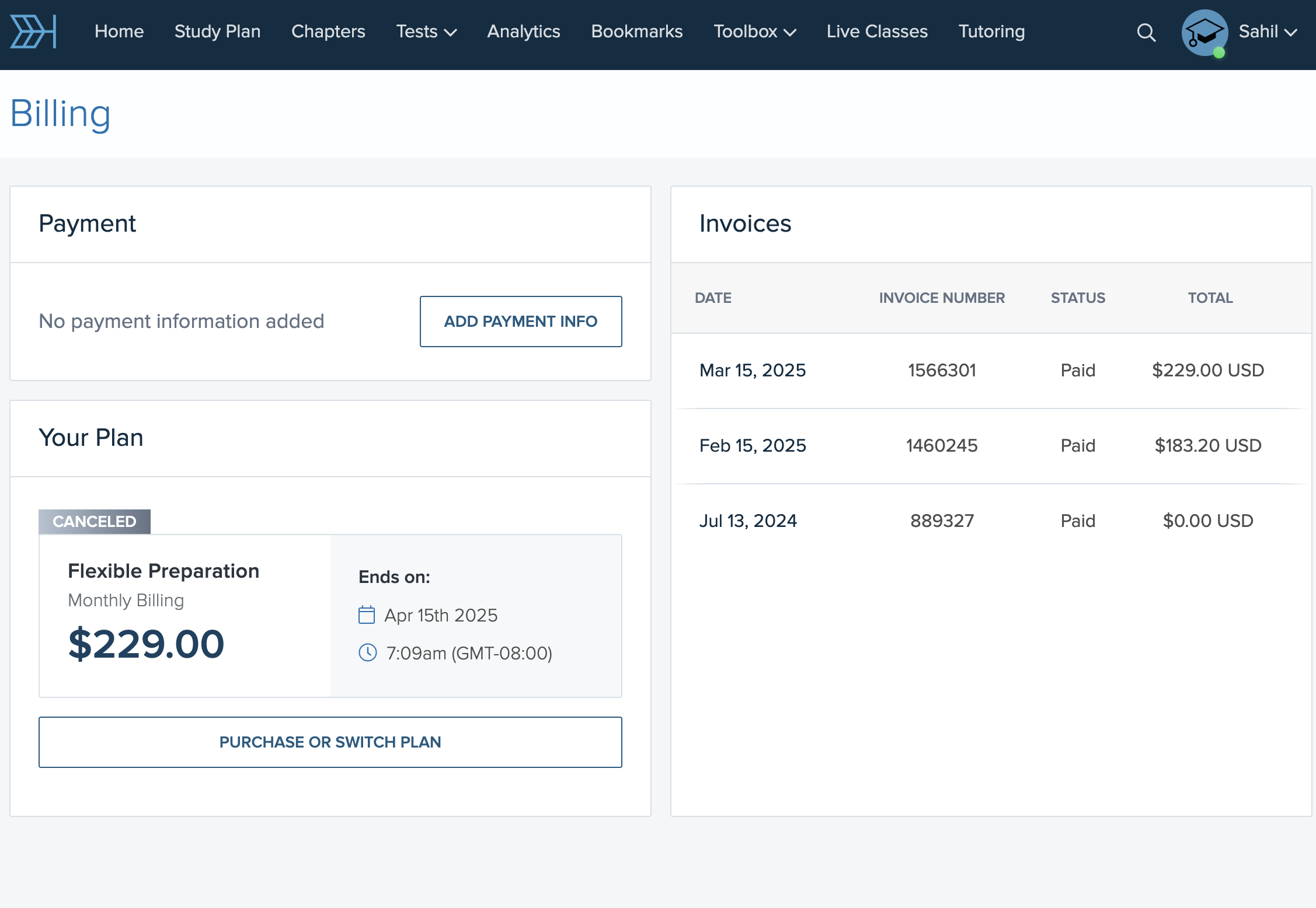
Task: Expand the Tests dropdown menu
Action: pos(426,32)
